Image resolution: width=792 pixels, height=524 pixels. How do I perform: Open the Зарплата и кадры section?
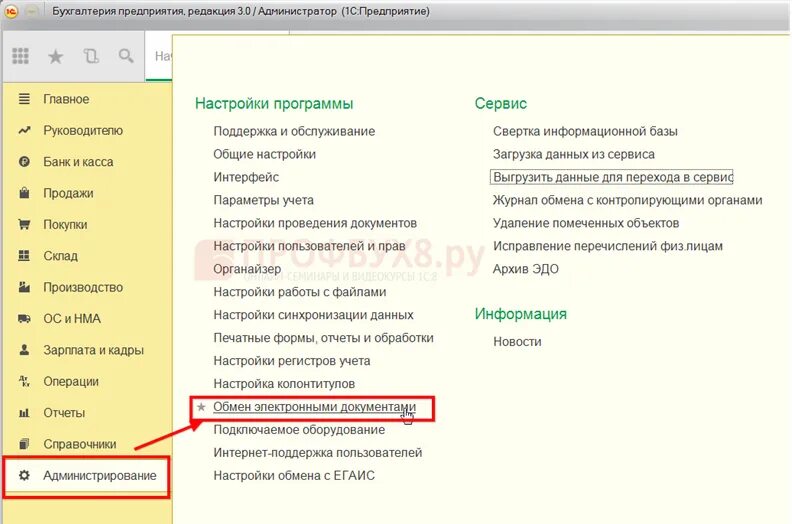93,350
